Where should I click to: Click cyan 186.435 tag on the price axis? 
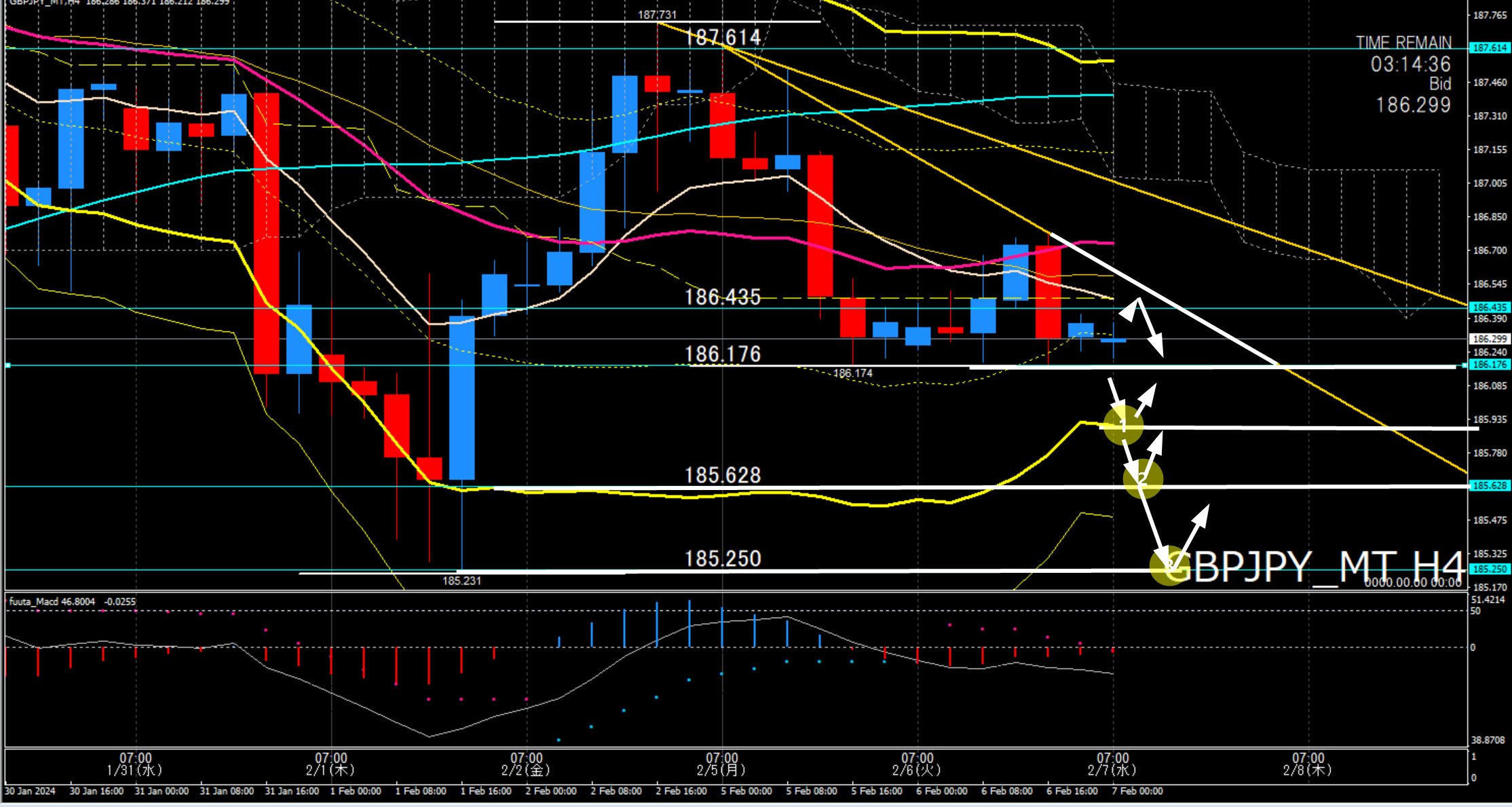point(1489,307)
